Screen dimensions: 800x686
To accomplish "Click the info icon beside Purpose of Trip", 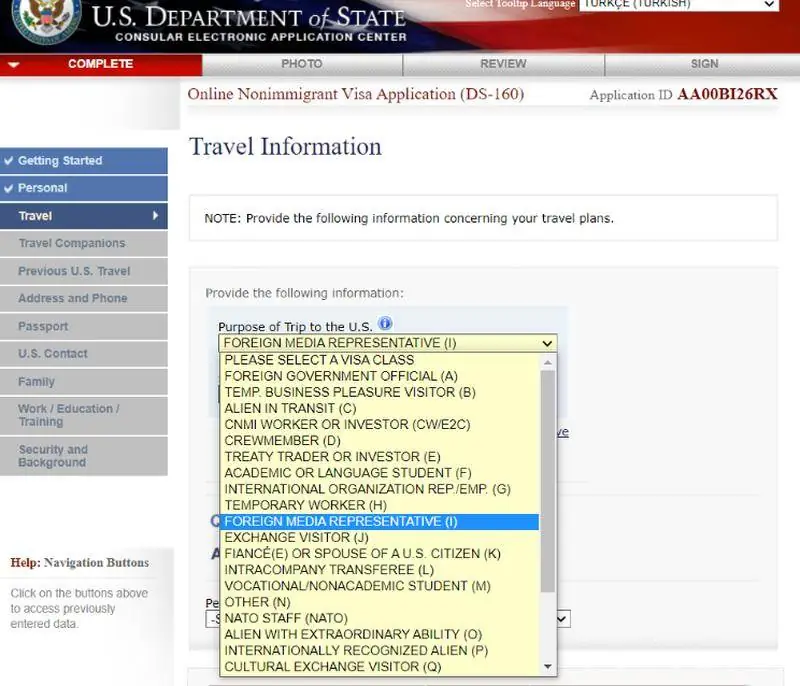I will pos(385,324).
